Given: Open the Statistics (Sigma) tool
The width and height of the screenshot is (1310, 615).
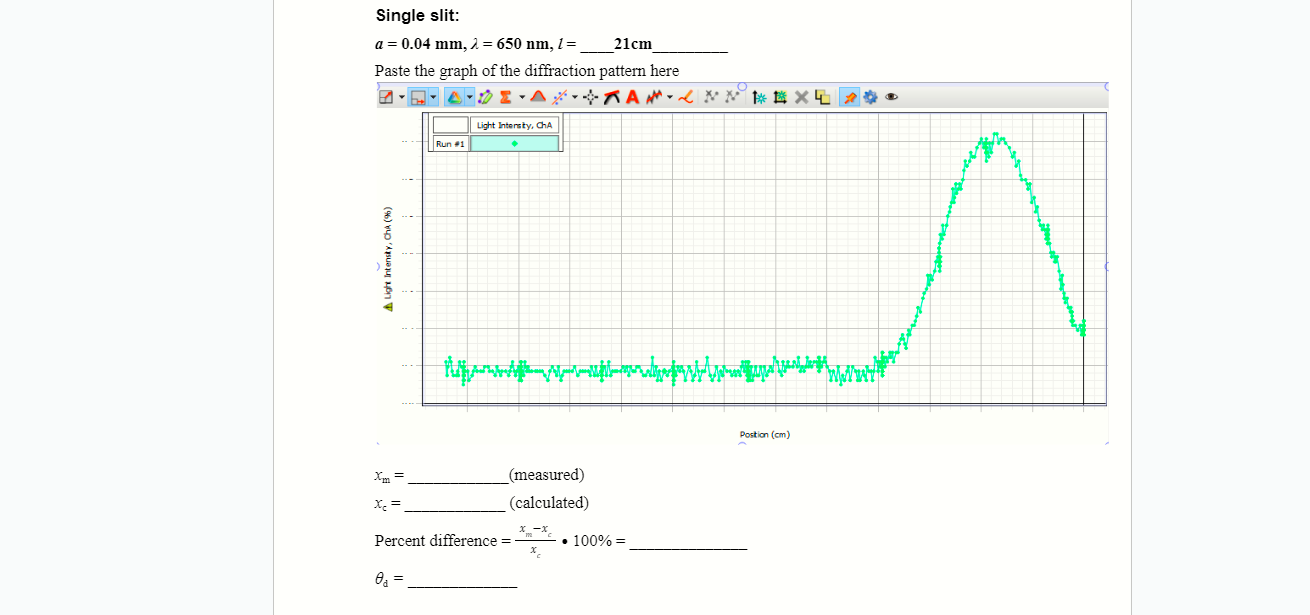Looking at the screenshot, I should [x=504, y=96].
